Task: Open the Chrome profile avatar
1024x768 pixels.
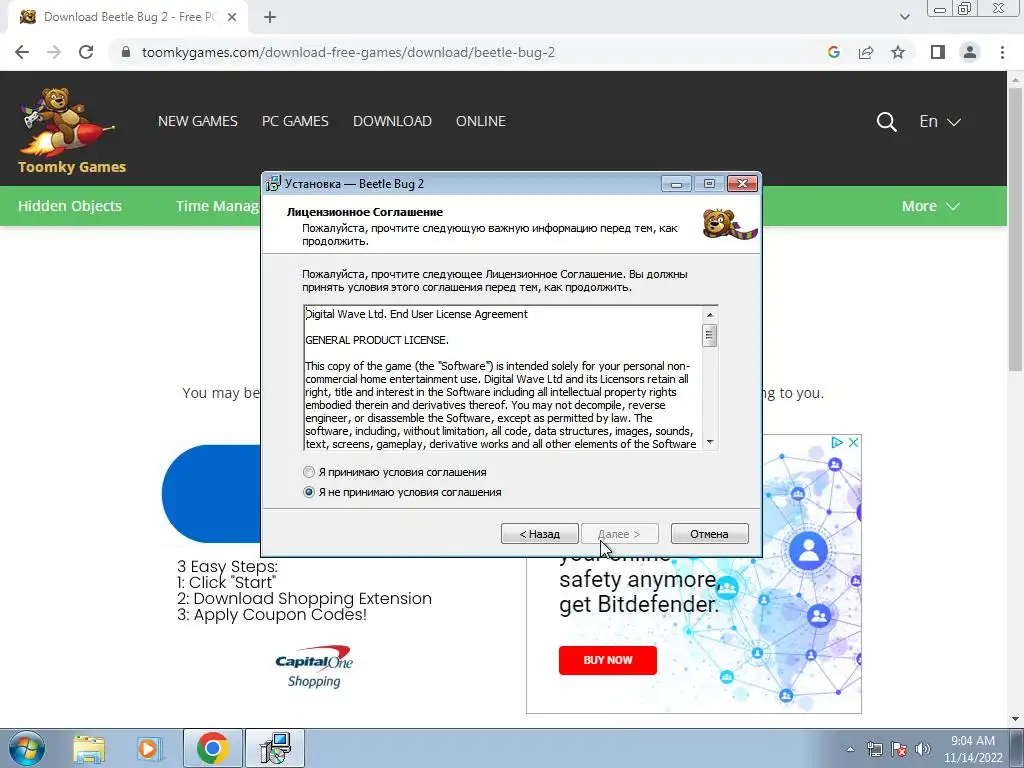Action: (970, 52)
